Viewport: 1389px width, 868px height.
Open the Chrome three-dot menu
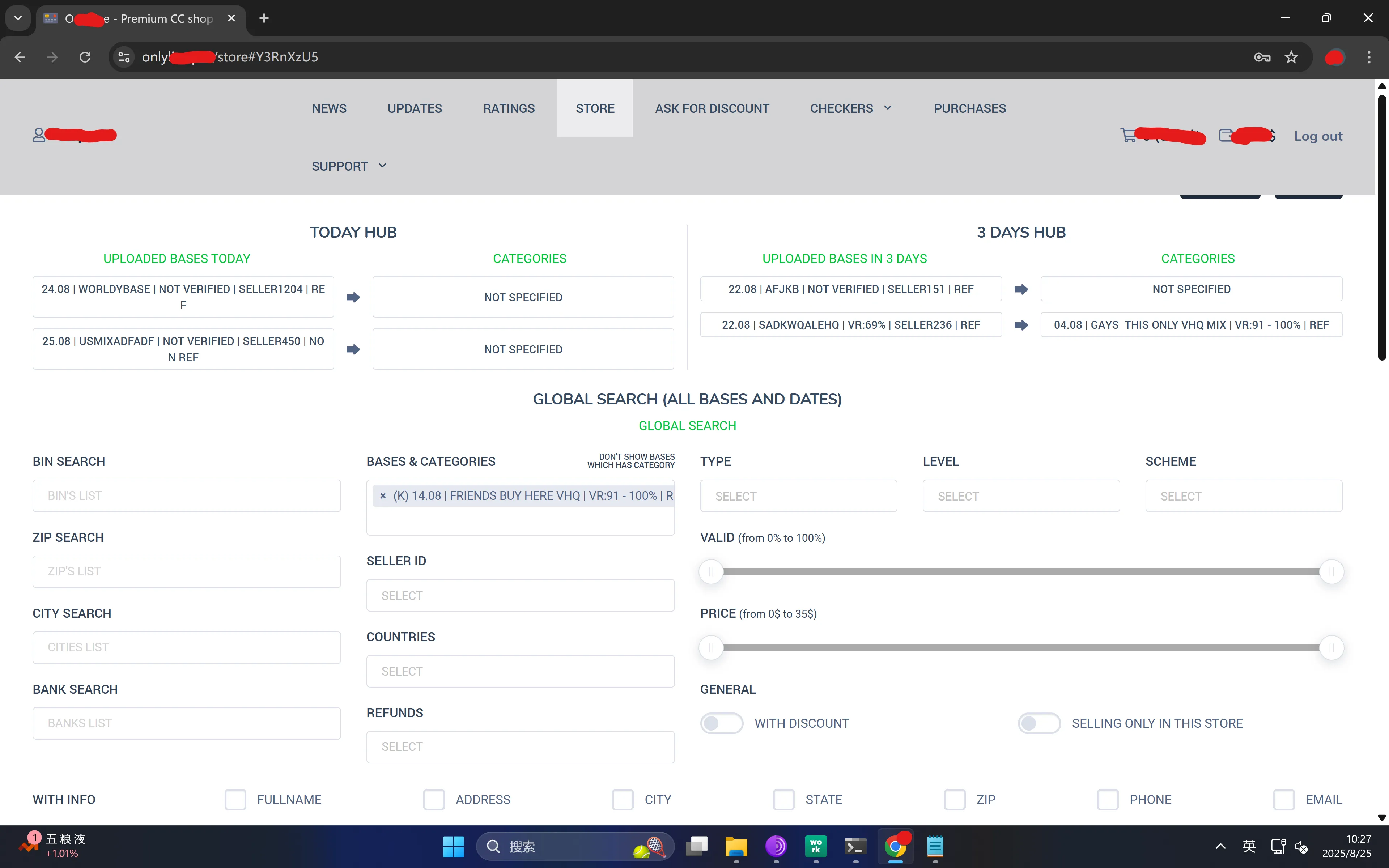[x=1369, y=57]
